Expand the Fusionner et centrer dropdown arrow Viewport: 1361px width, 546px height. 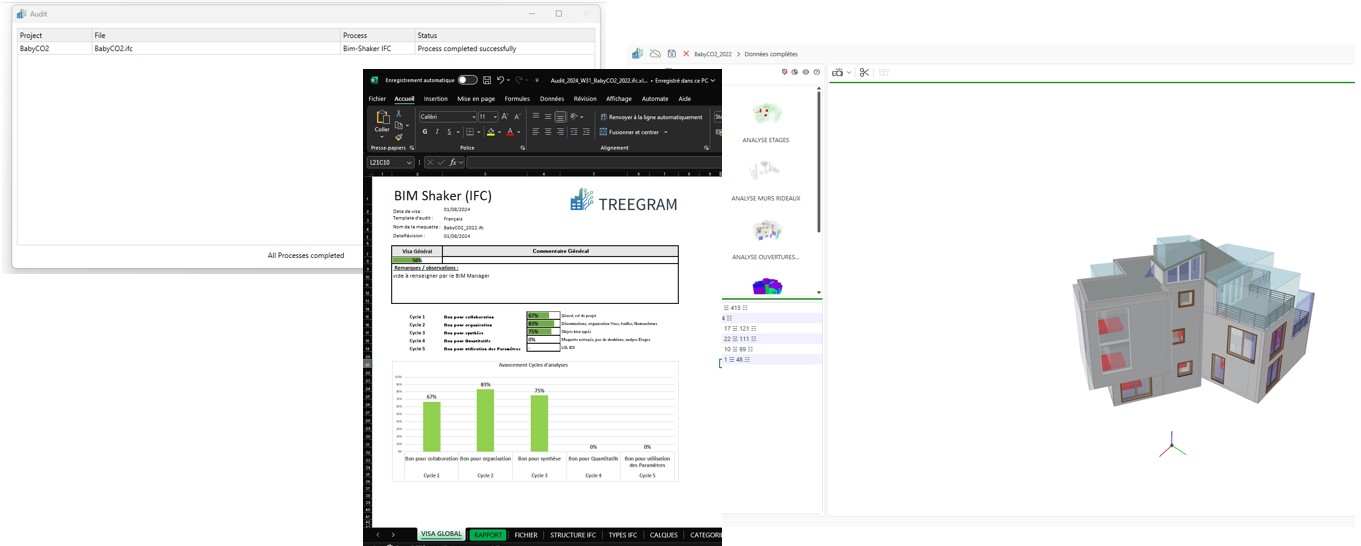666,132
